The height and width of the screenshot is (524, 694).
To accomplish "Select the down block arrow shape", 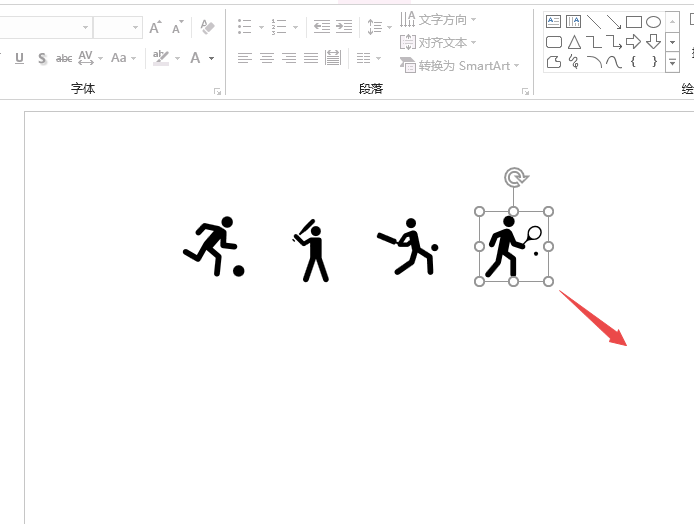I will (653, 42).
